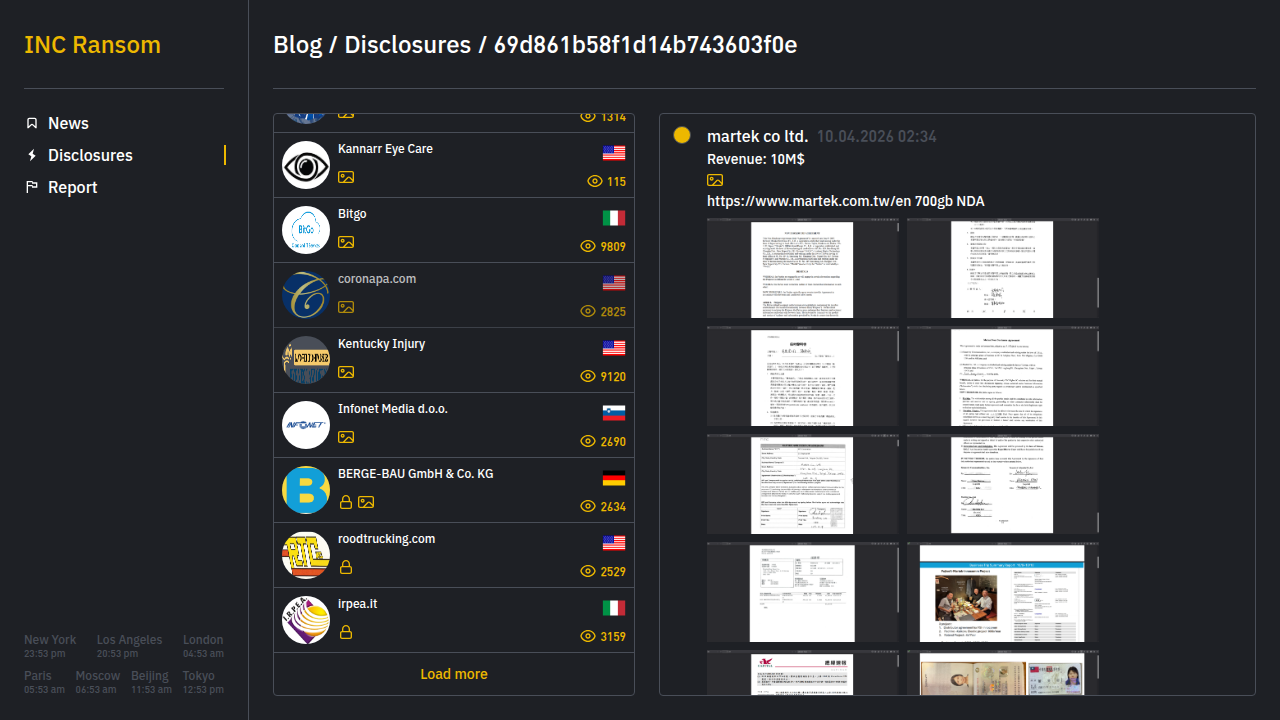Select Report in the sidebar
The width and height of the screenshot is (1280, 720).
pyautogui.click(x=72, y=187)
